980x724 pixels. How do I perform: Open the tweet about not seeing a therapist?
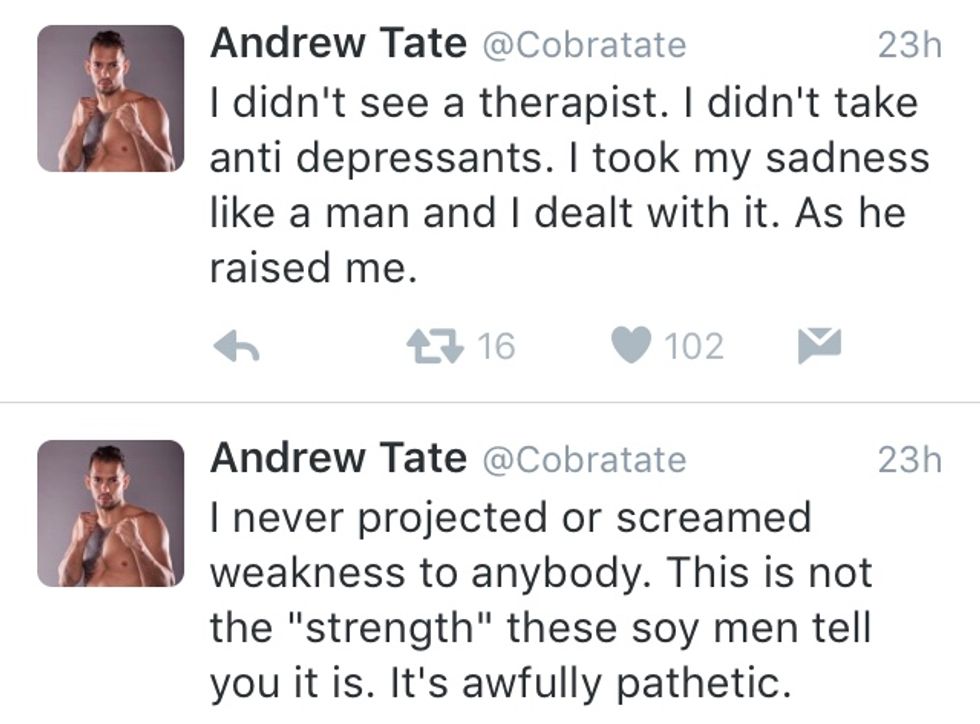pos(560,185)
